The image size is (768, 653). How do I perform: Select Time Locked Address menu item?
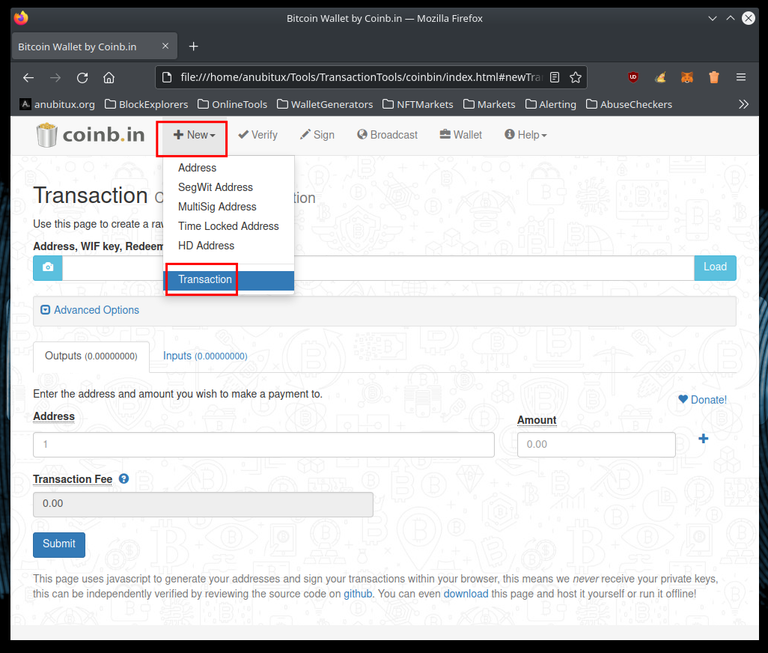coord(228,226)
